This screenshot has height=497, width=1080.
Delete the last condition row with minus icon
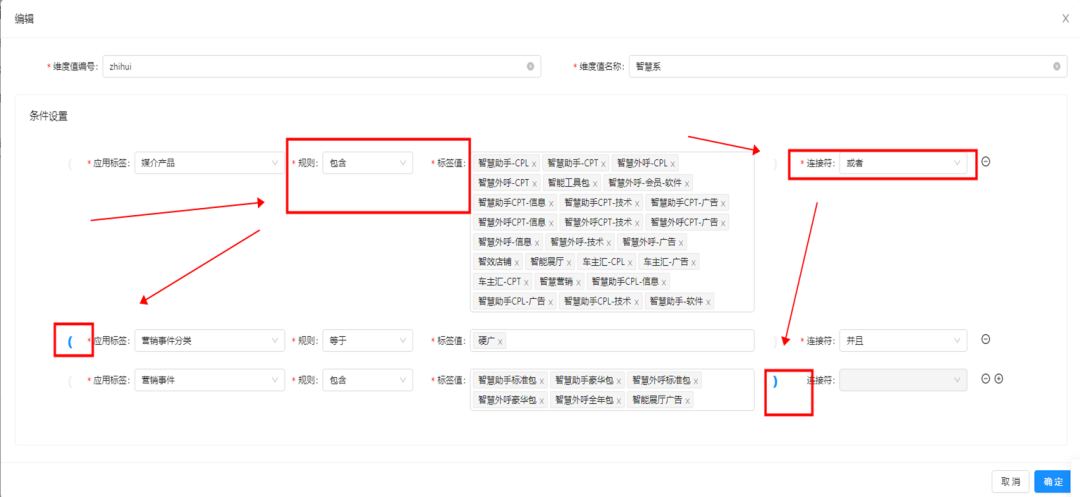985,379
